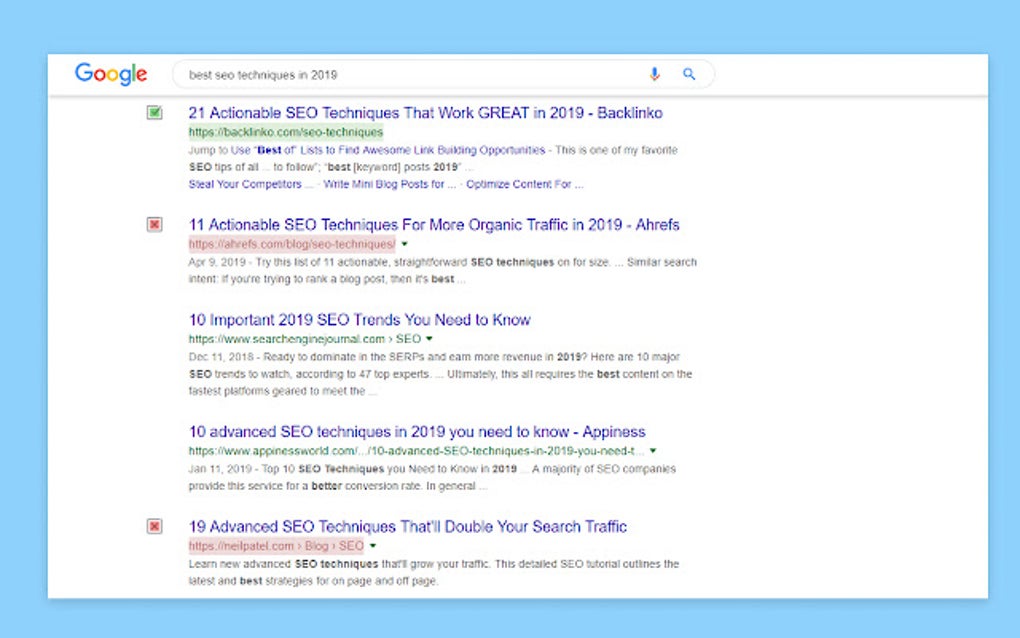This screenshot has height=638, width=1020.
Task: Expand the dropdown arrow next to ahrefs.com URL
Action: tap(405, 244)
